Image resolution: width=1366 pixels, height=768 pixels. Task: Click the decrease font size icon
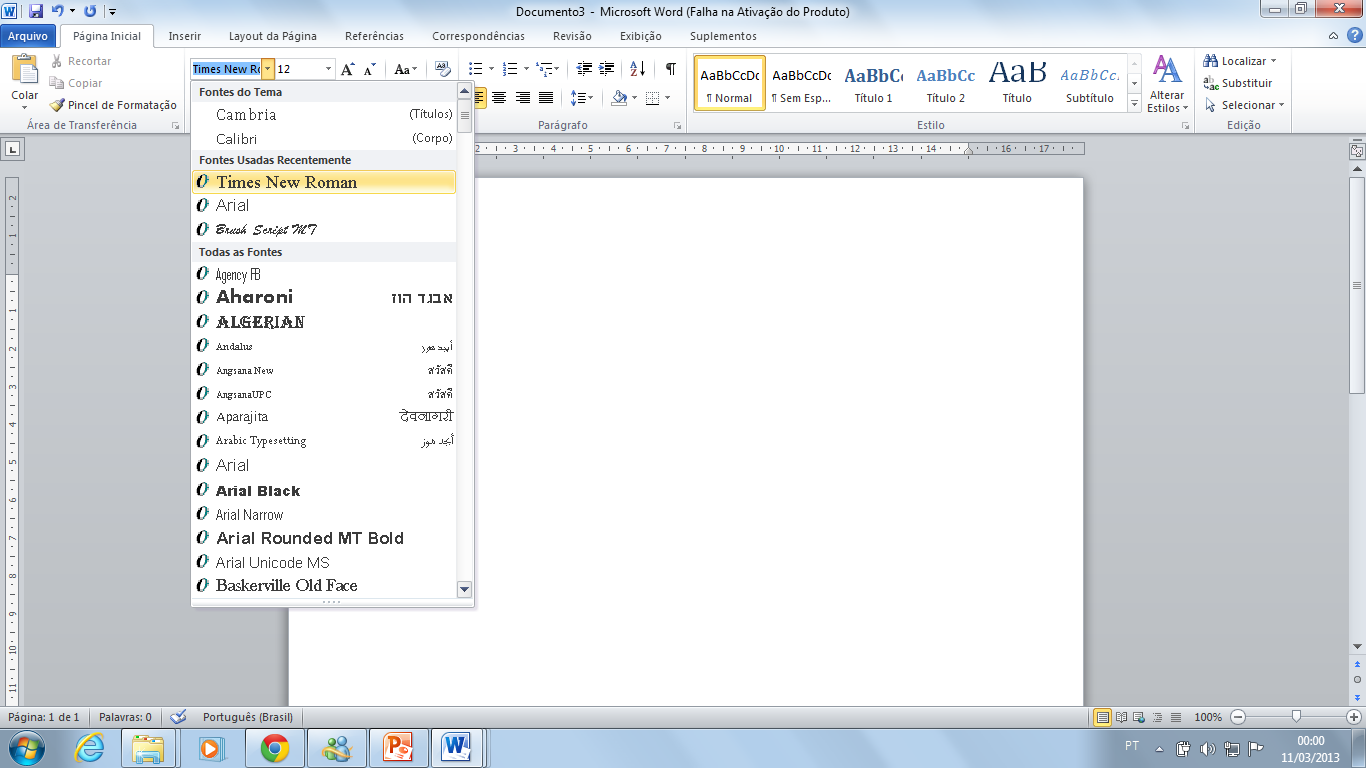pos(370,69)
